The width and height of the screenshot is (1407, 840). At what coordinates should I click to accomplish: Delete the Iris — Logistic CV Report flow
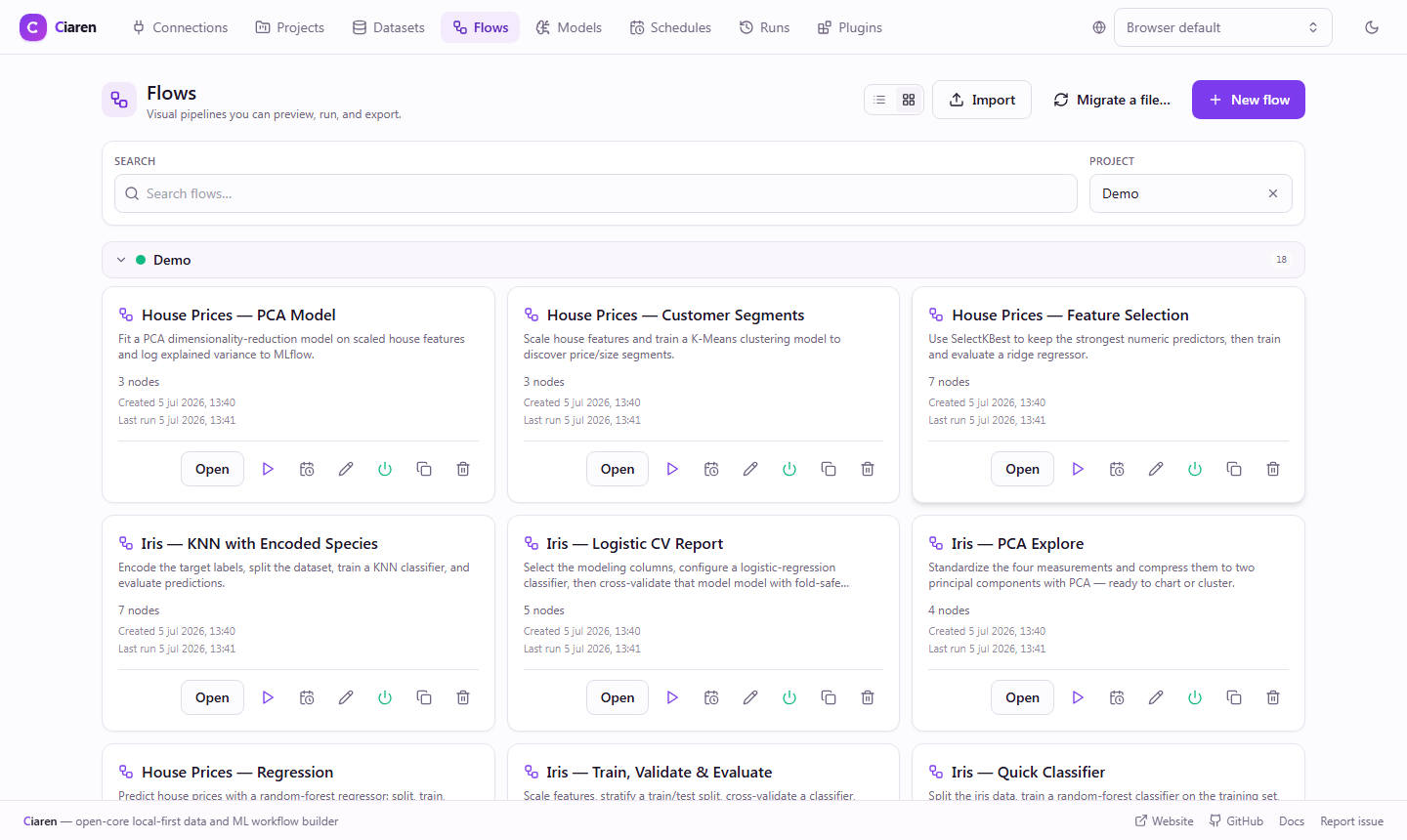[x=868, y=697]
